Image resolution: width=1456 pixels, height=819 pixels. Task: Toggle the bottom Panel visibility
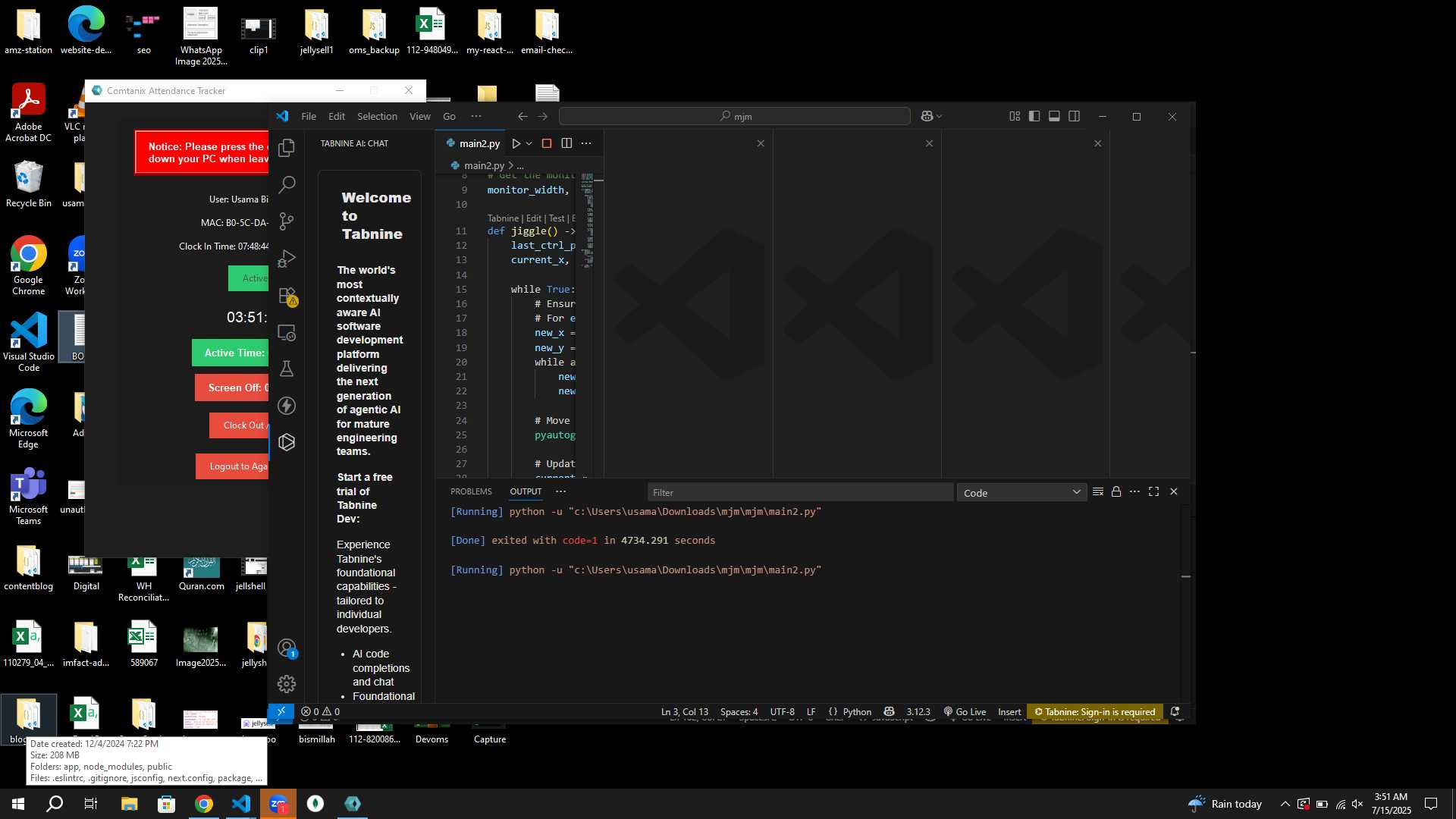click(x=1054, y=116)
